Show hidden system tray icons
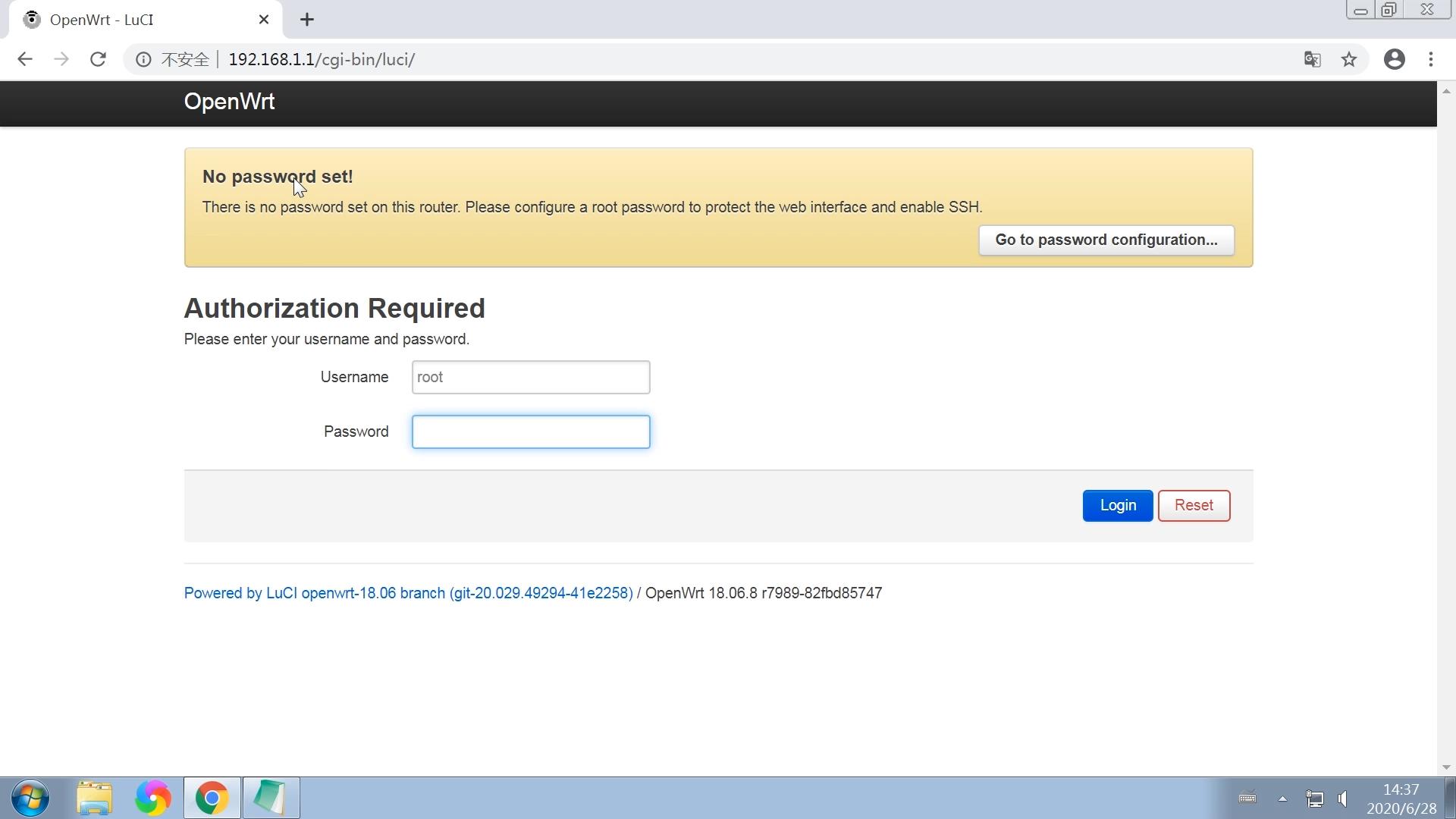1456x819 pixels. (x=1282, y=799)
